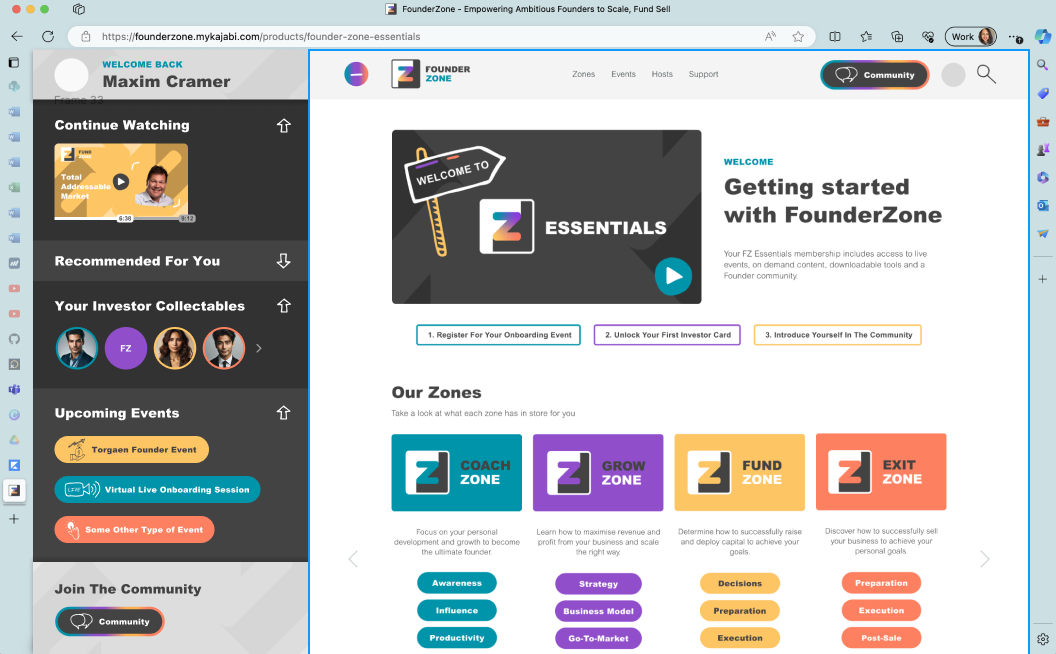This screenshot has width=1056, height=654.
Task: Play the Welcome to Essentials video
Action: pos(673,276)
